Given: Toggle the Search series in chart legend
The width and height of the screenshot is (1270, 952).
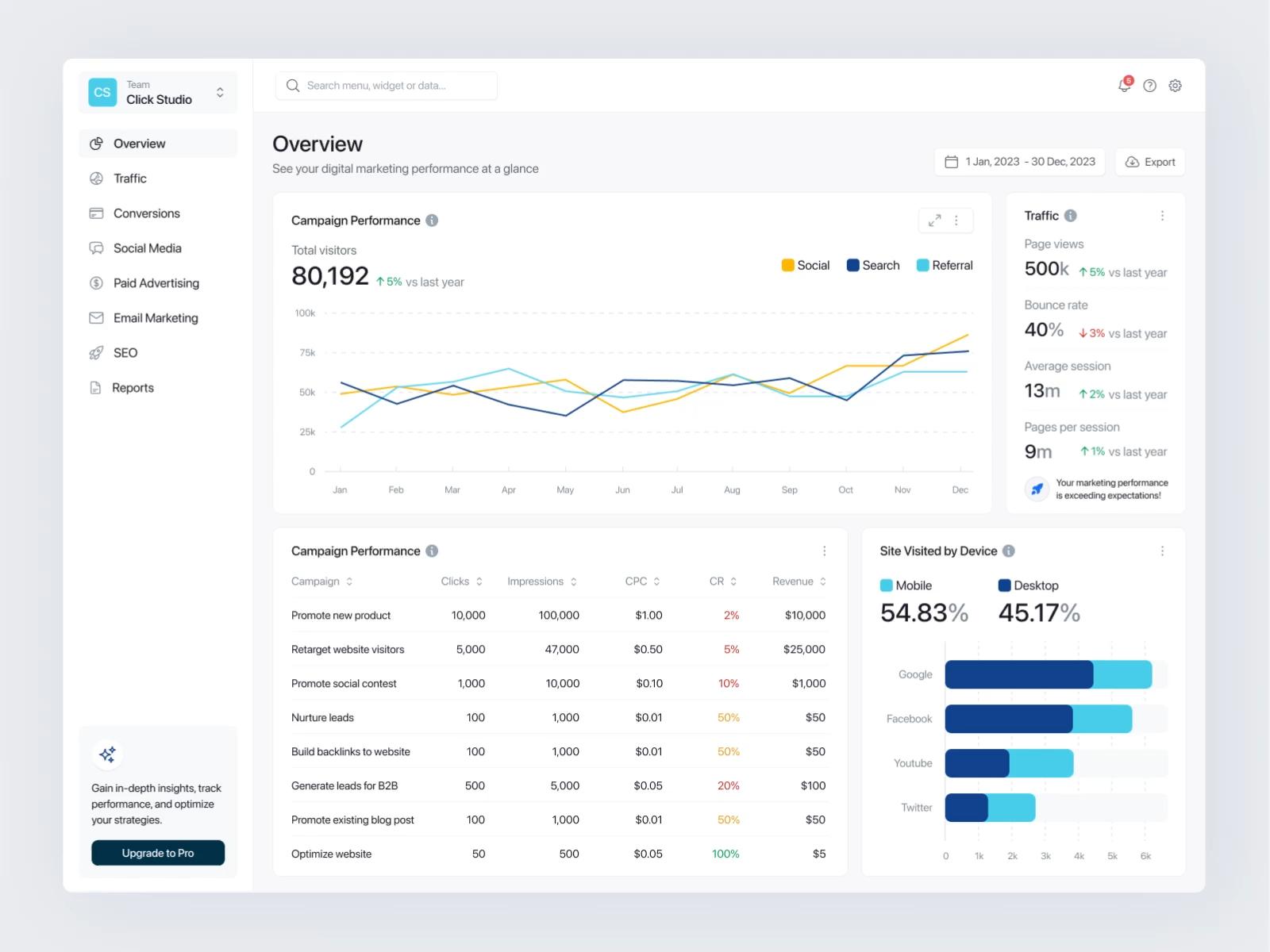Looking at the screenshot, I should tap(873, 266).
